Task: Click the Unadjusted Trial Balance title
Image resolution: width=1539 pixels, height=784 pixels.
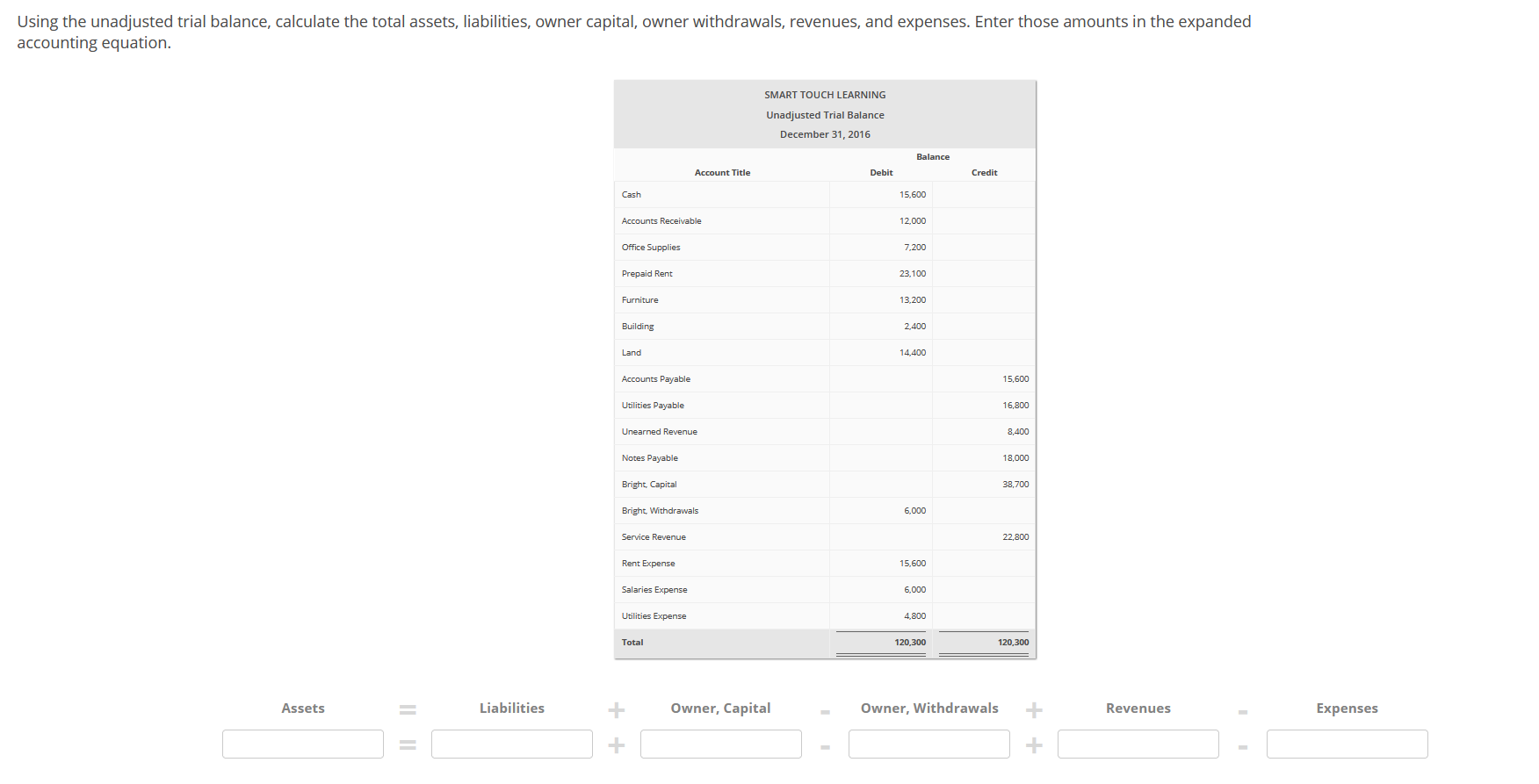Action: (x=825, y=115)
